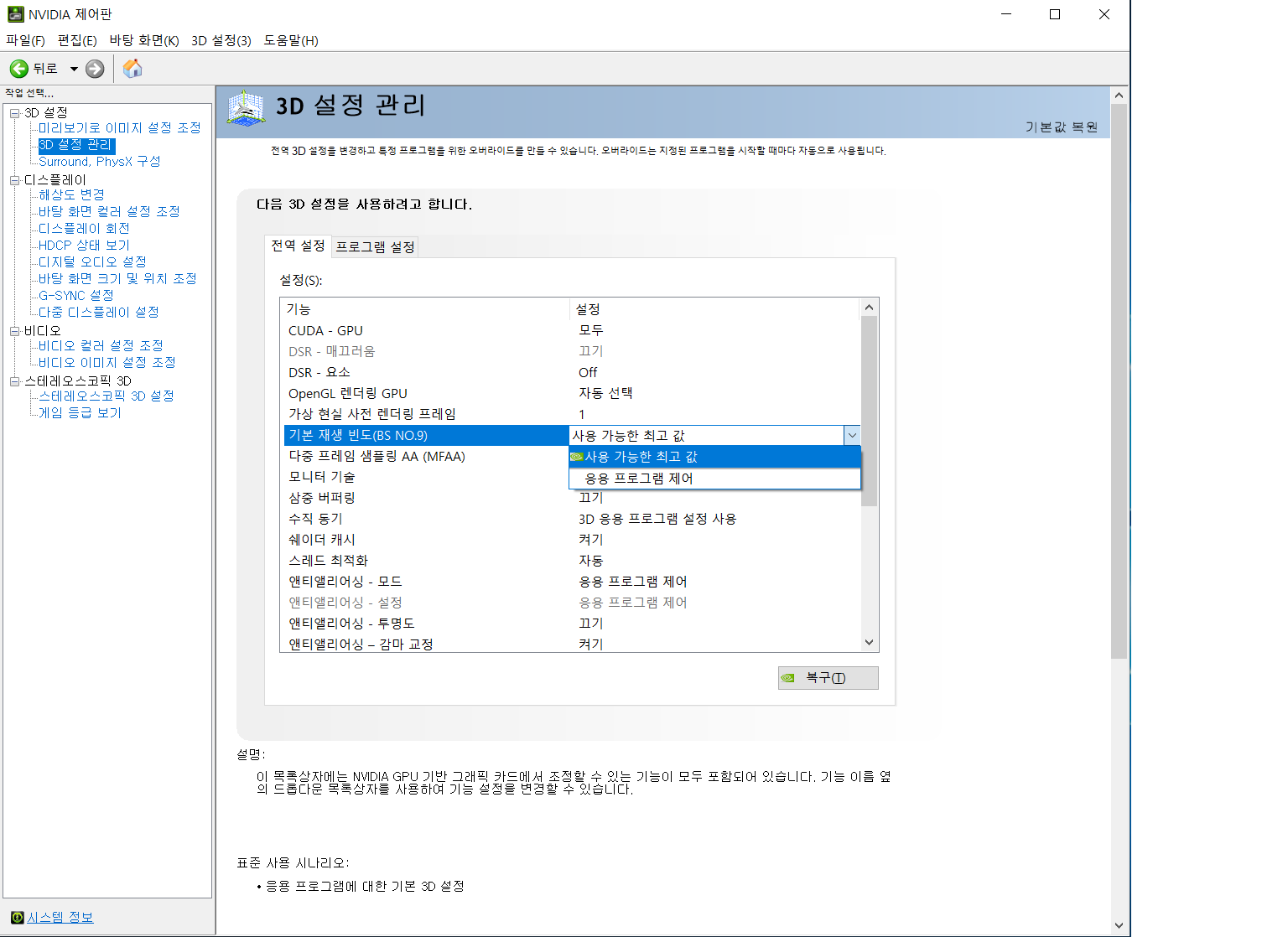Image resolution: width=1288 pixels, height=937 pixels.
Task: Open 해상도 변경 page
Action: [71, 194]
